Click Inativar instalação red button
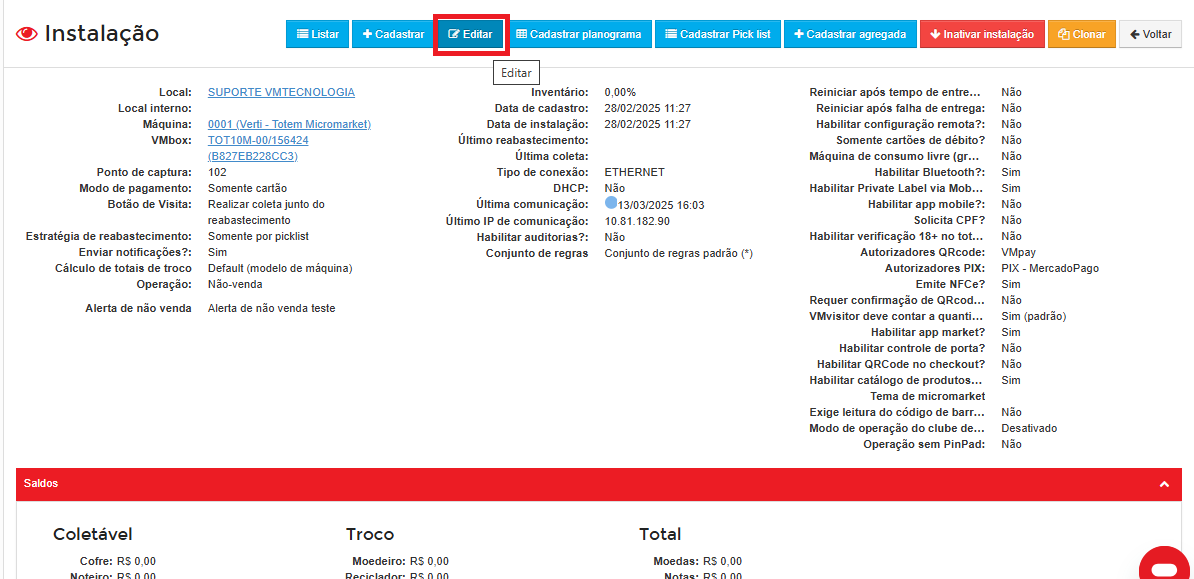This screenshot has width=1194, height=579. click(x=982, y=34)
